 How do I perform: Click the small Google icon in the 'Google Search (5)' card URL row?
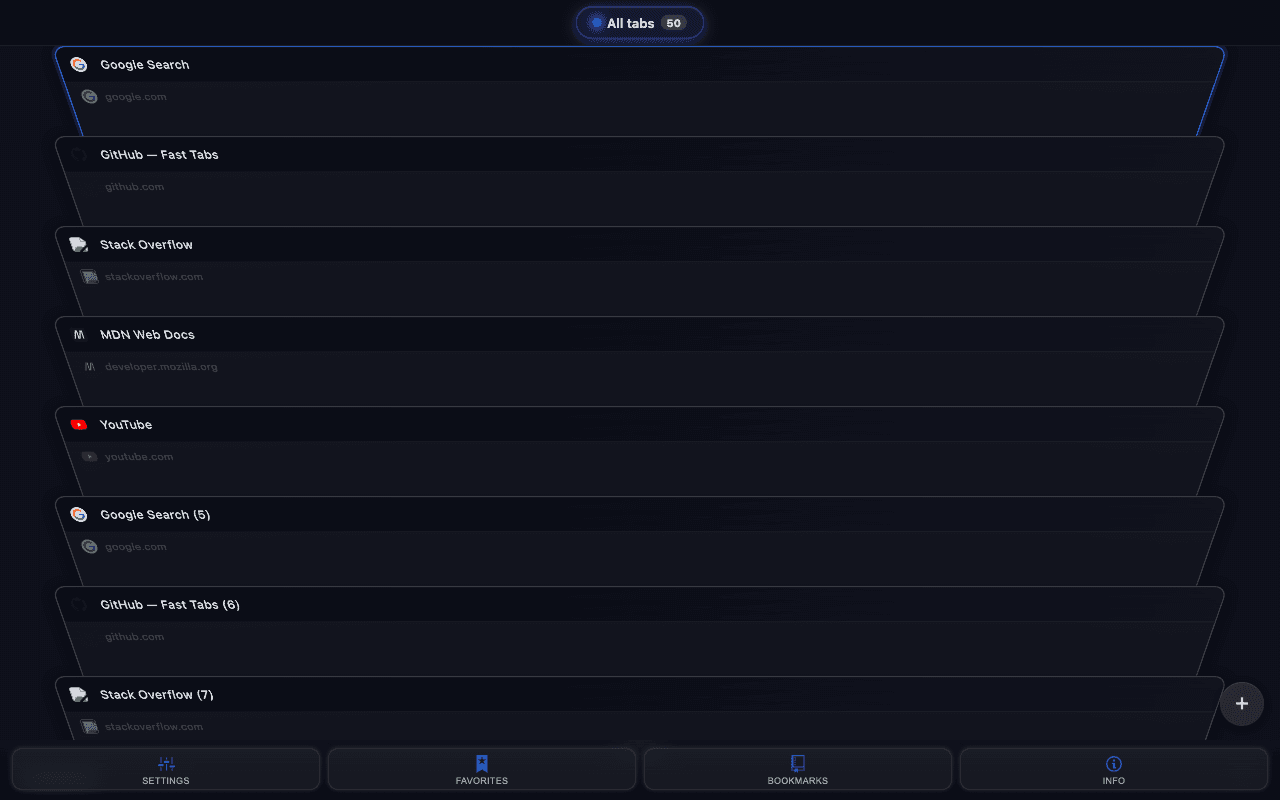(89, 547)
